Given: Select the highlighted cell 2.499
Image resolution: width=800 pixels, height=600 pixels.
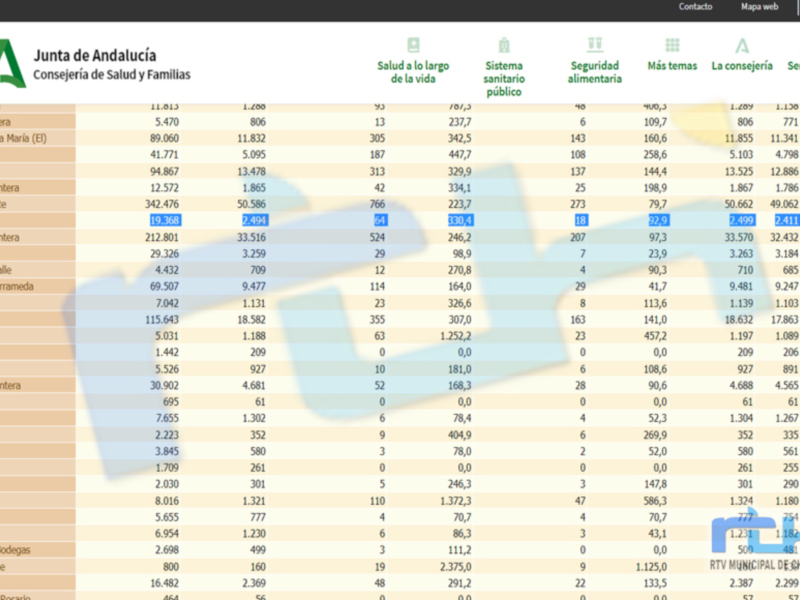Looking at the screenshot, I should coord(742,220).
